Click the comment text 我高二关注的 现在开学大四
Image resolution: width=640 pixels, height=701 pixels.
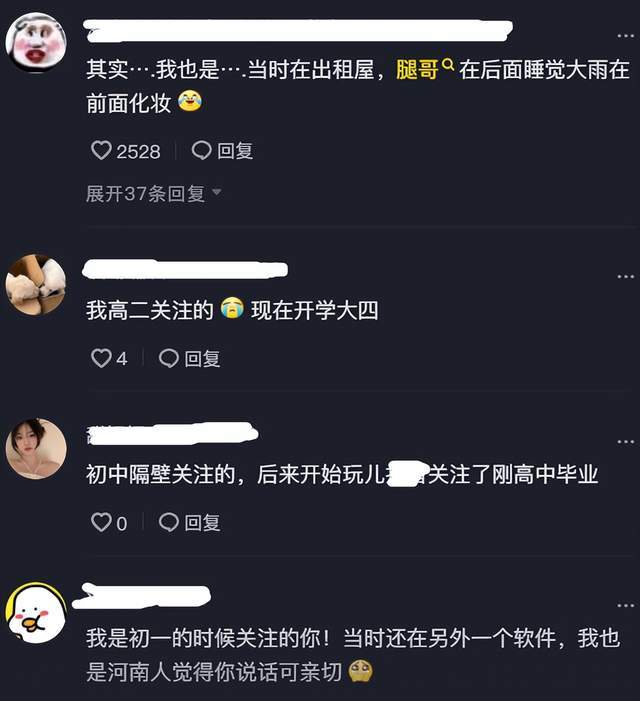pos(232,310)
